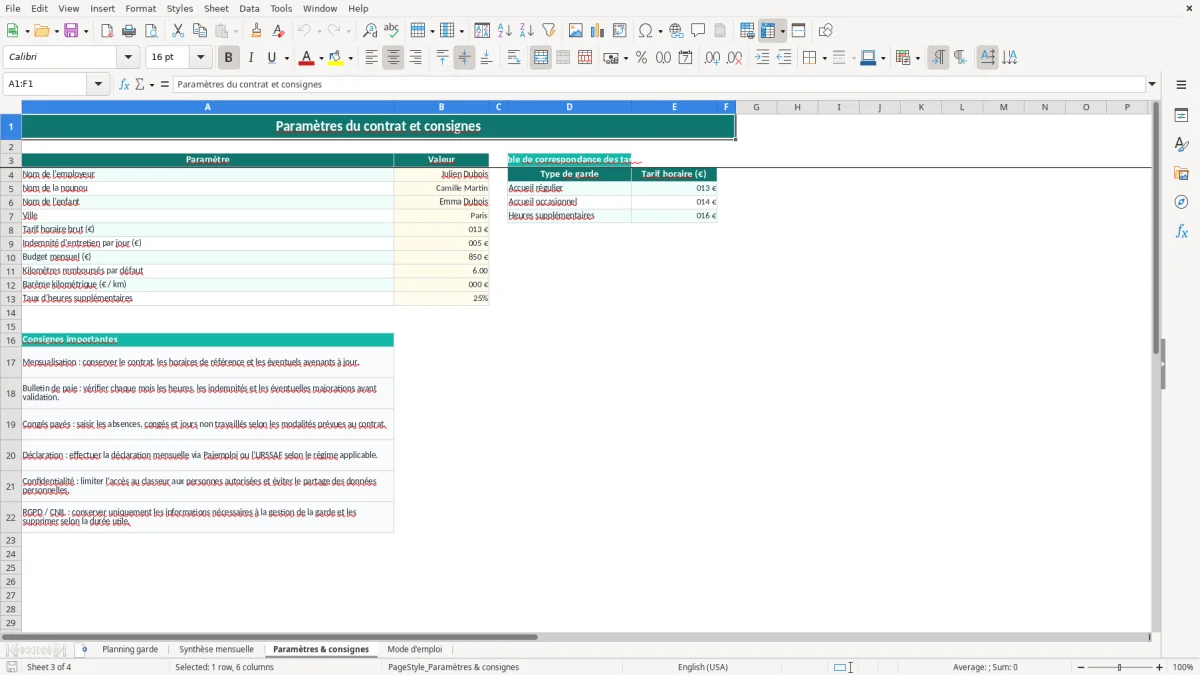Viewport: 1200px width, 675px height.
Task: Click the Save document icon
Action: tap(72, 31)
